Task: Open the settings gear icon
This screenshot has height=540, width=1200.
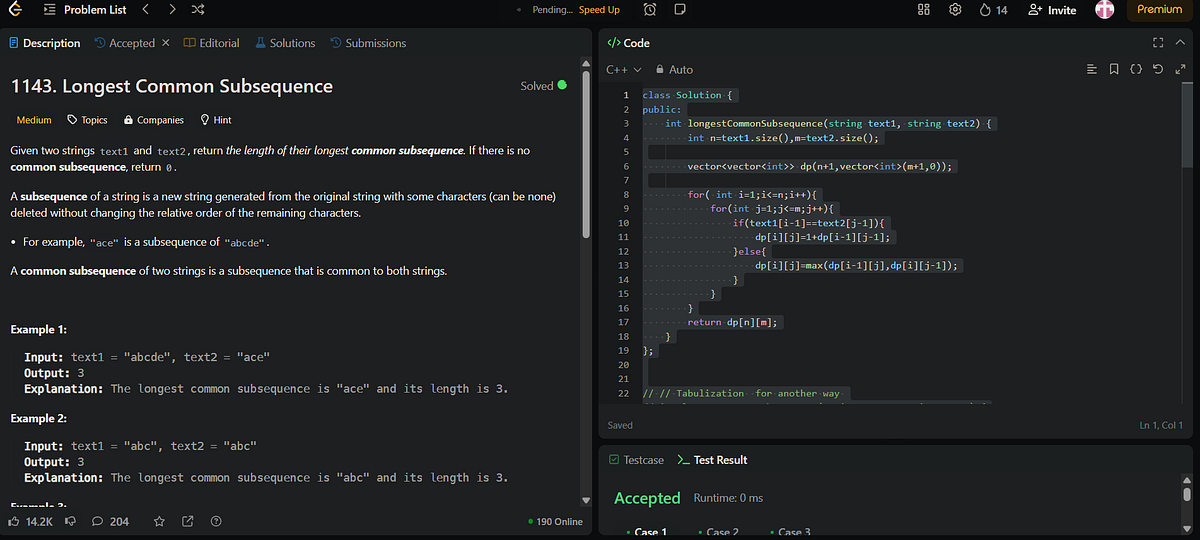Action: click(x=955, y=10)
